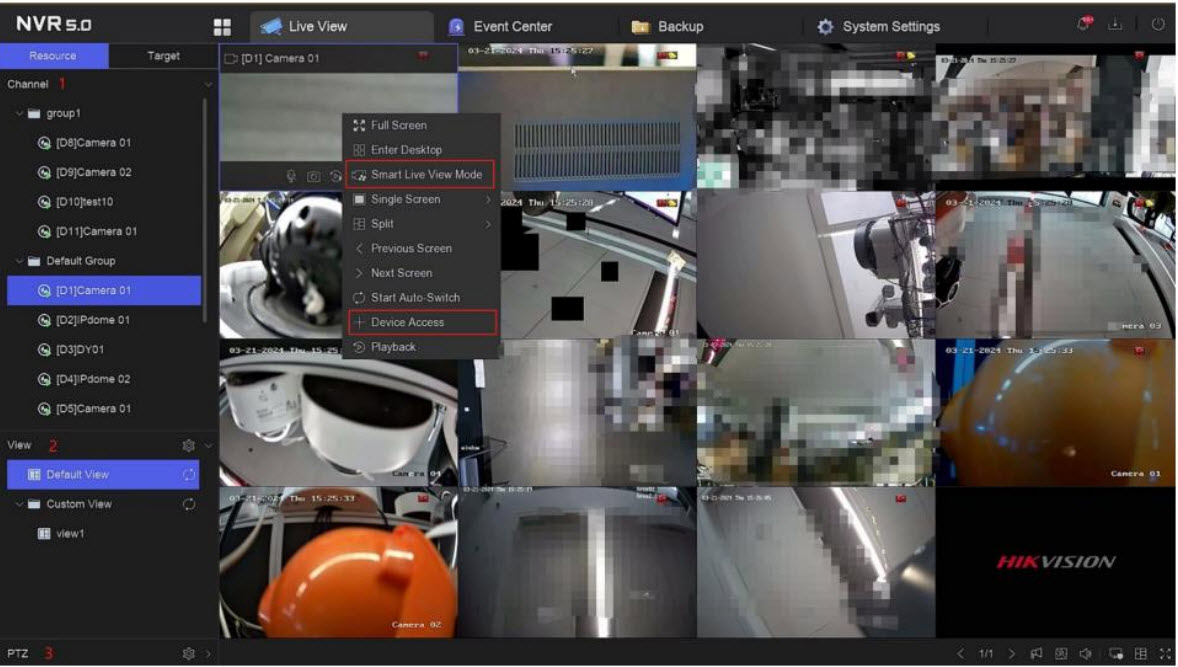
Task: Open View panel settings gear
Action: click(x=187, y=445)
